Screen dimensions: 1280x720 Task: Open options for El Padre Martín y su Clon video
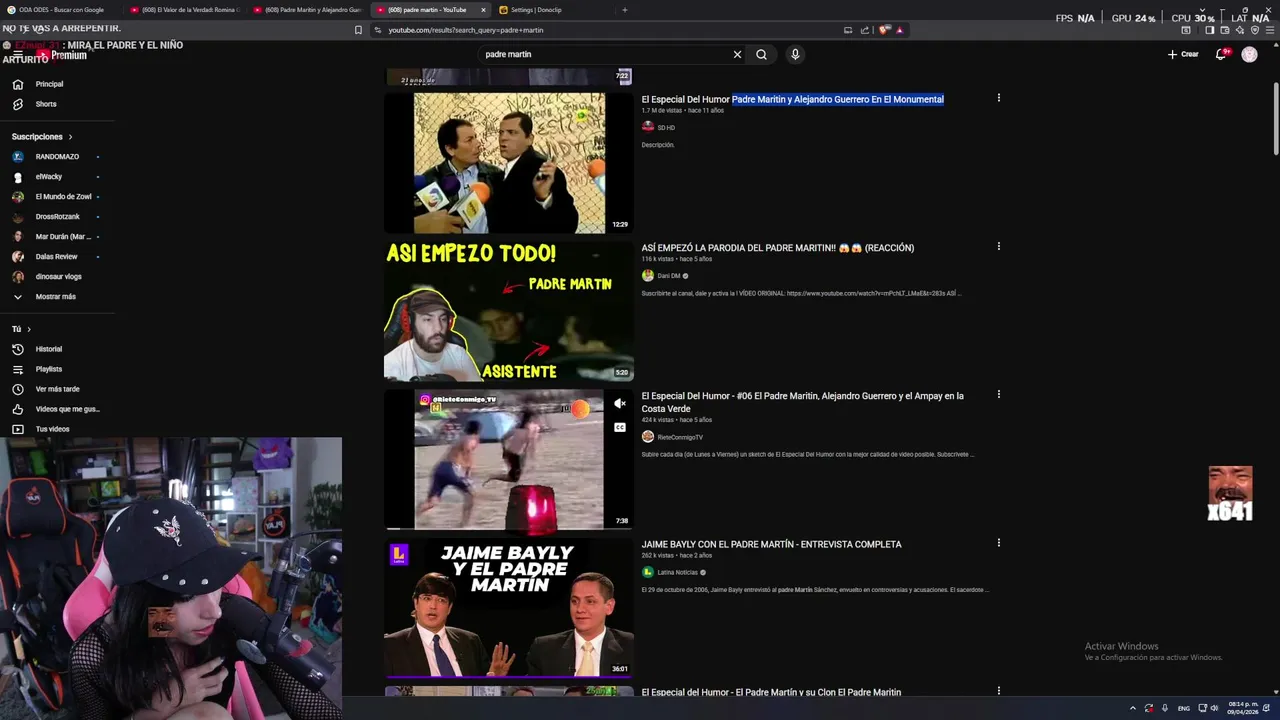point(998,691)
